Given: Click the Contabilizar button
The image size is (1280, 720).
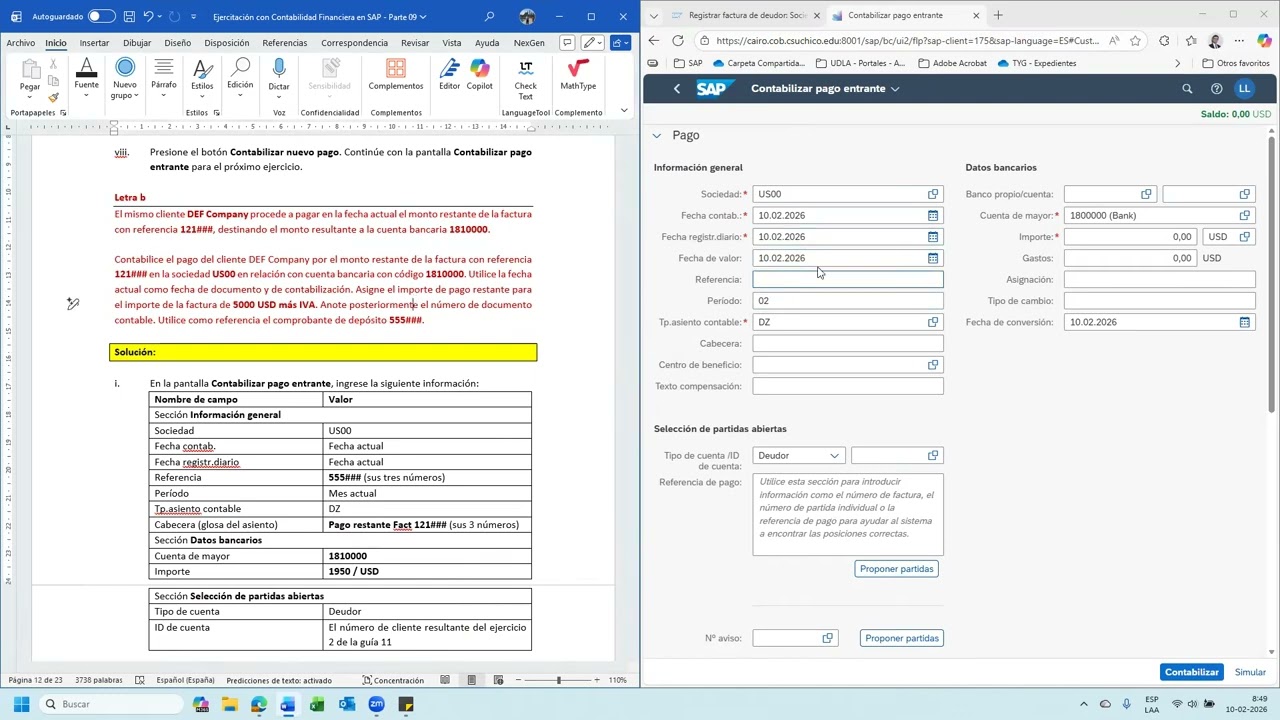Looking at the screenshot, I should coord(1192,672).
